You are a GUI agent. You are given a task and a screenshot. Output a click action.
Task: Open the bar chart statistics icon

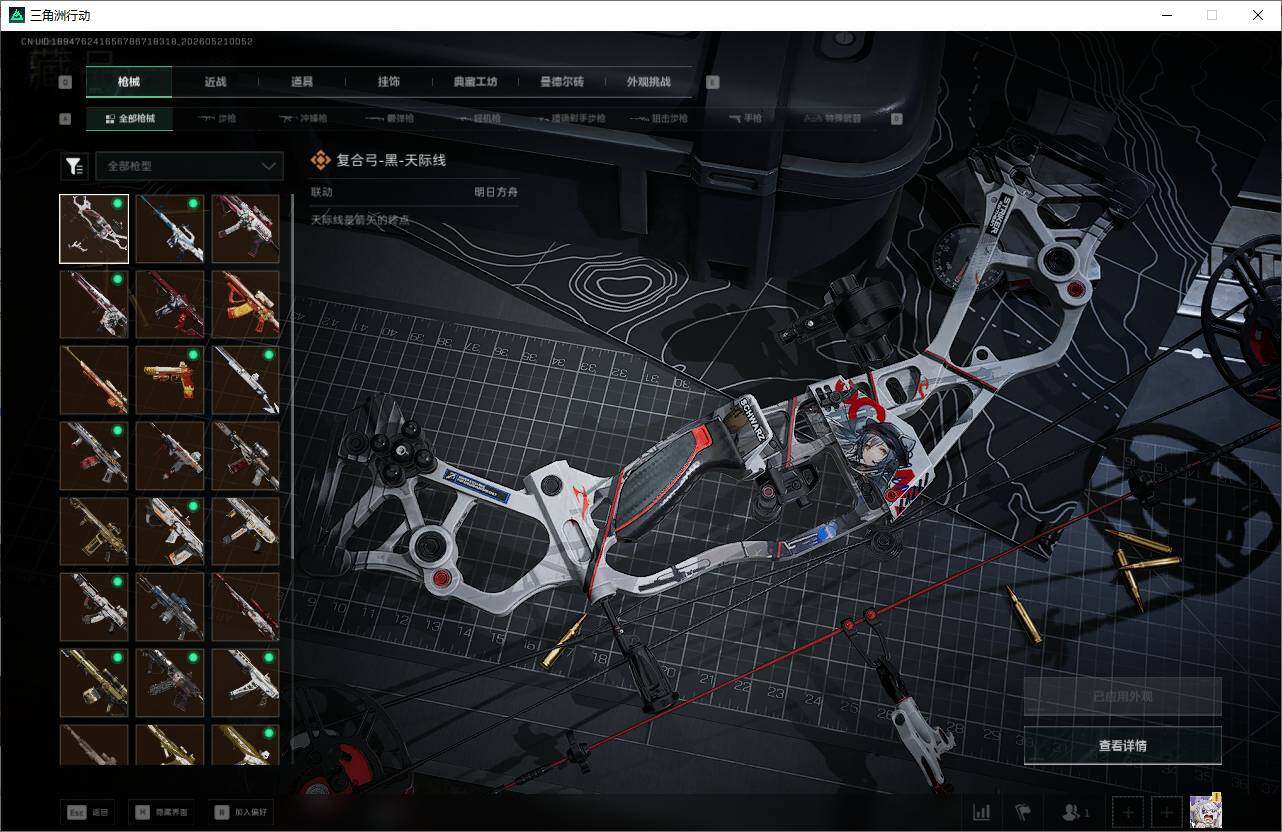[982, 812]
